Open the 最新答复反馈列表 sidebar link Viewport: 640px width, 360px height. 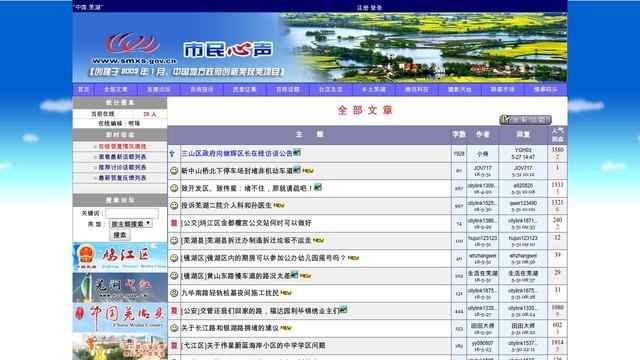click(x=122, y=178)
